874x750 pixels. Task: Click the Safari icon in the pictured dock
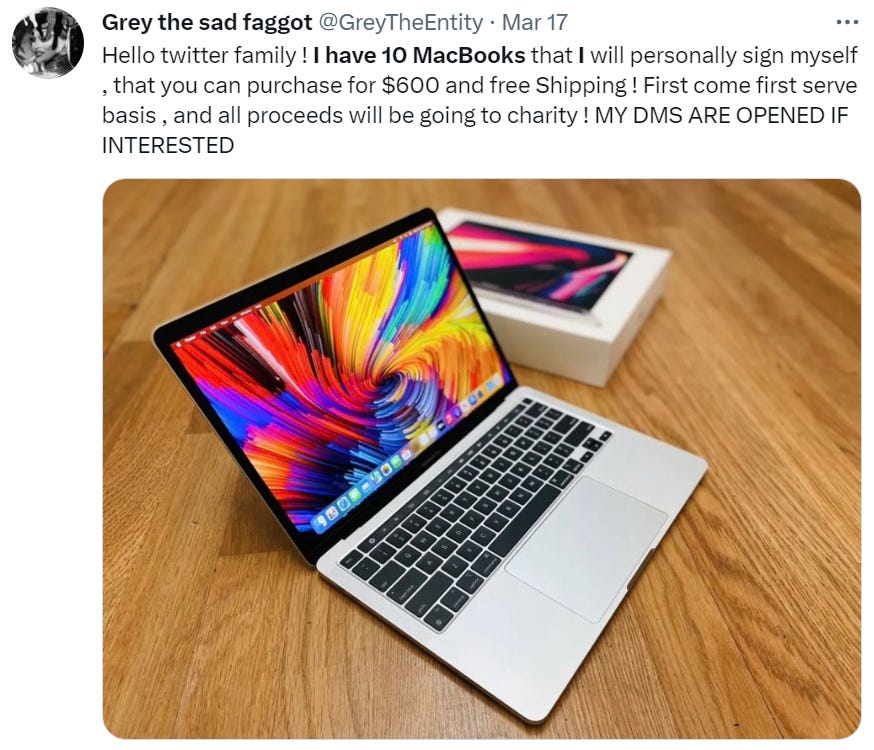pyautogui.click(x=343, y=504)
